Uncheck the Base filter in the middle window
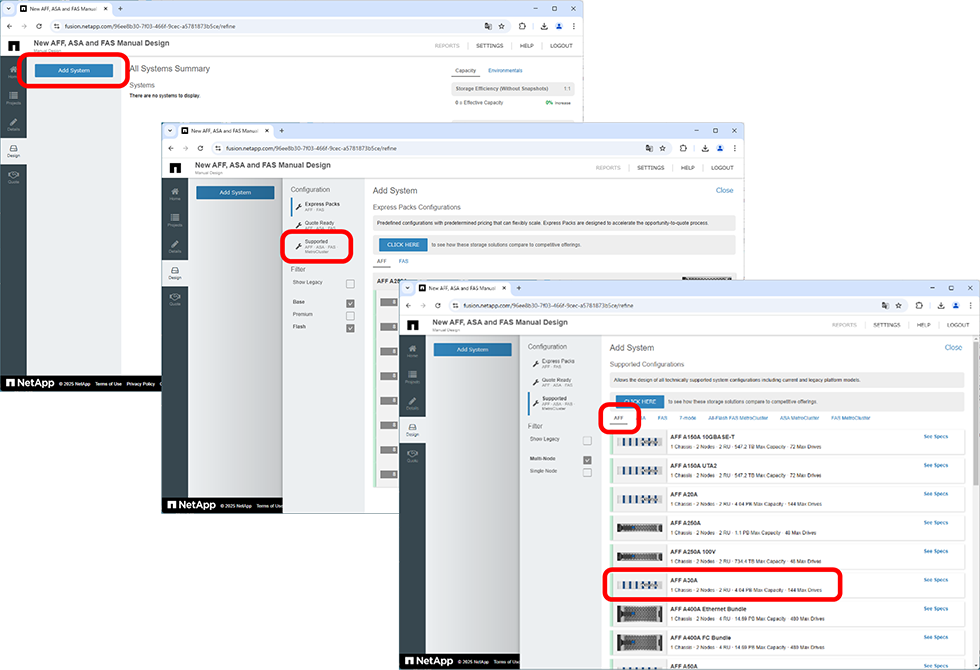This screenshot has width=980, height=670. 350,303
